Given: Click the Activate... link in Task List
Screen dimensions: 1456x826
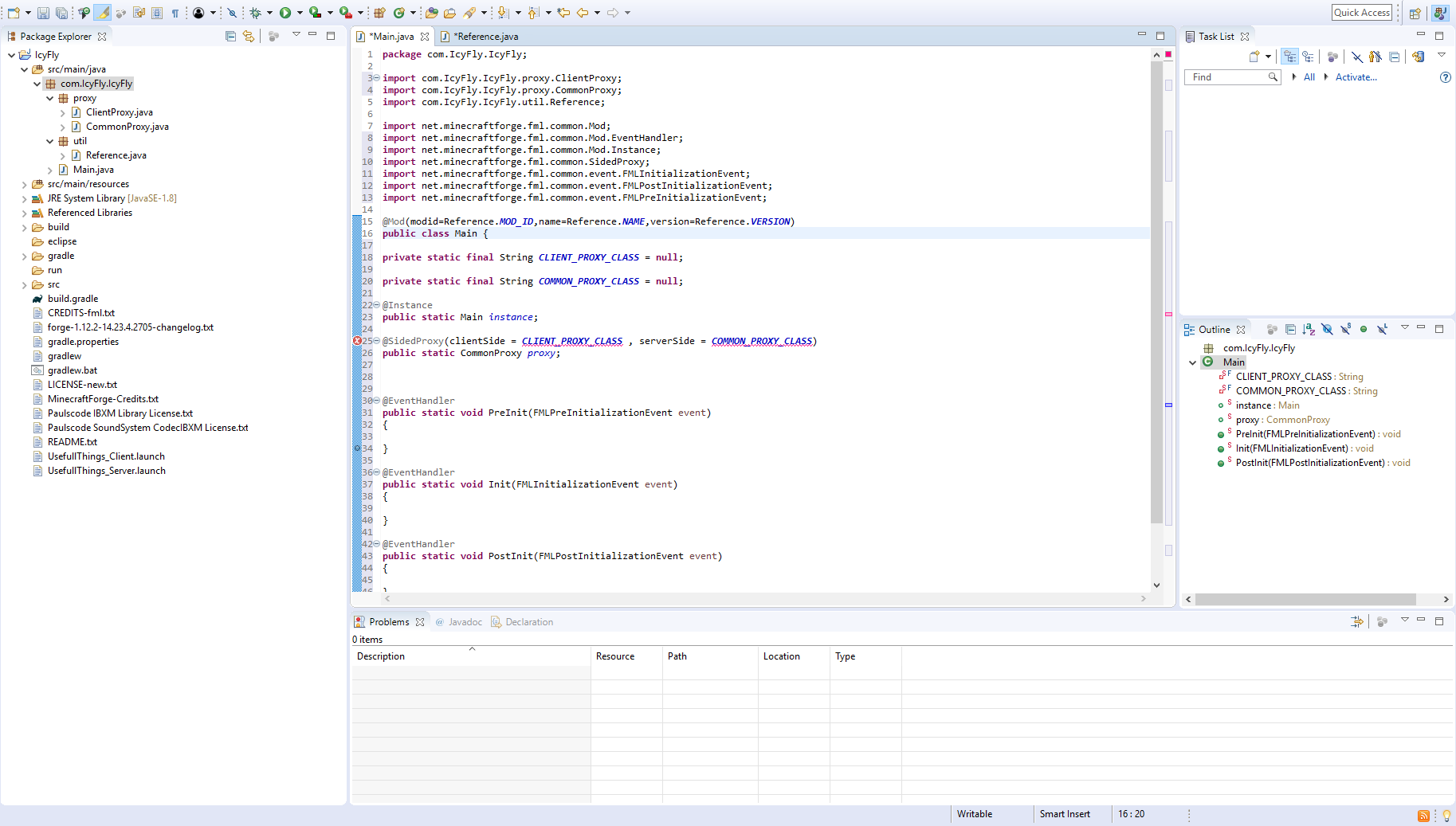Looking at the screenshot, I should pyautogui.click(x=1356, y=77).
